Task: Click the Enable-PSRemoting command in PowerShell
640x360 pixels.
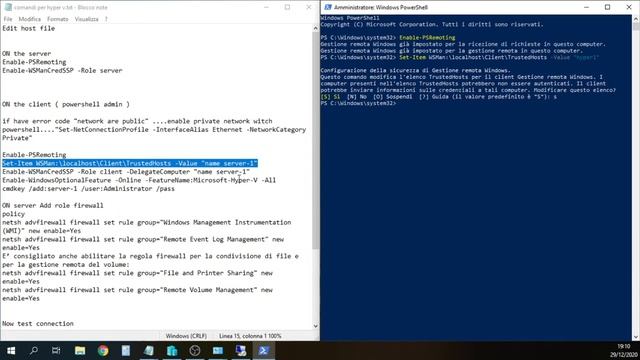Action: 427,38
